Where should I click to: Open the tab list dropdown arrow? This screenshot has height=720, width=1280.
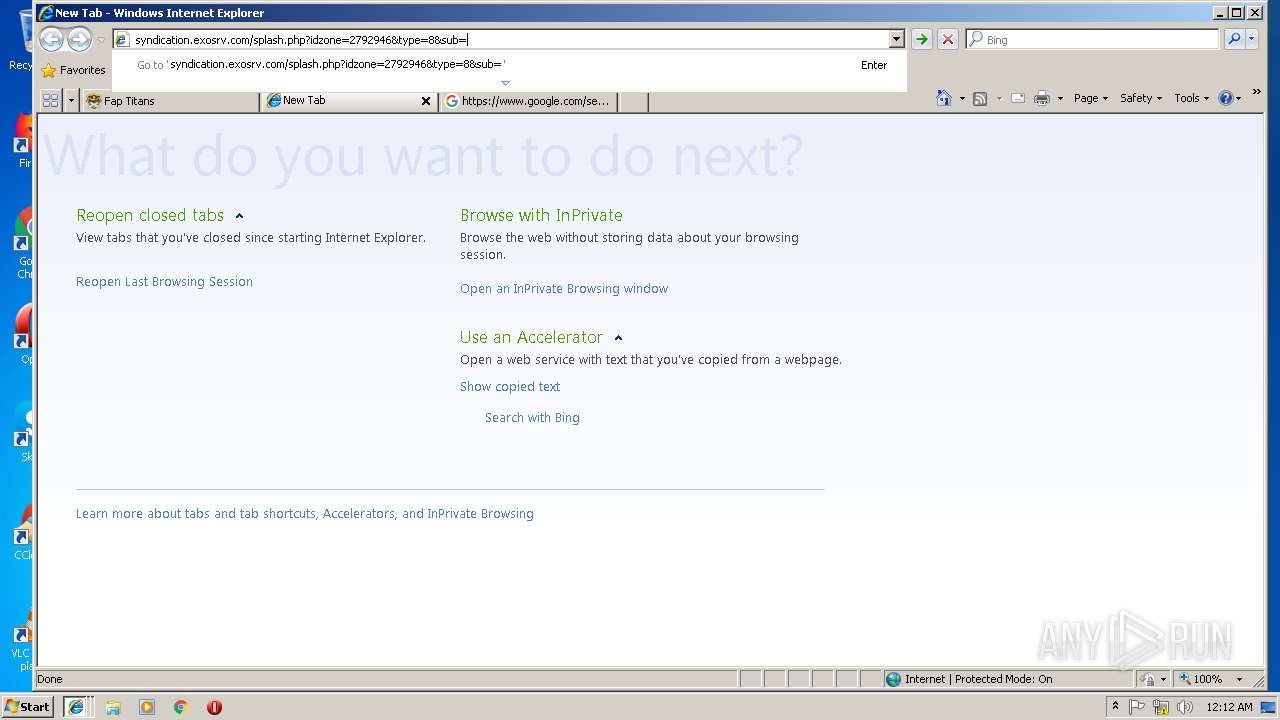[x=71, y=100]
